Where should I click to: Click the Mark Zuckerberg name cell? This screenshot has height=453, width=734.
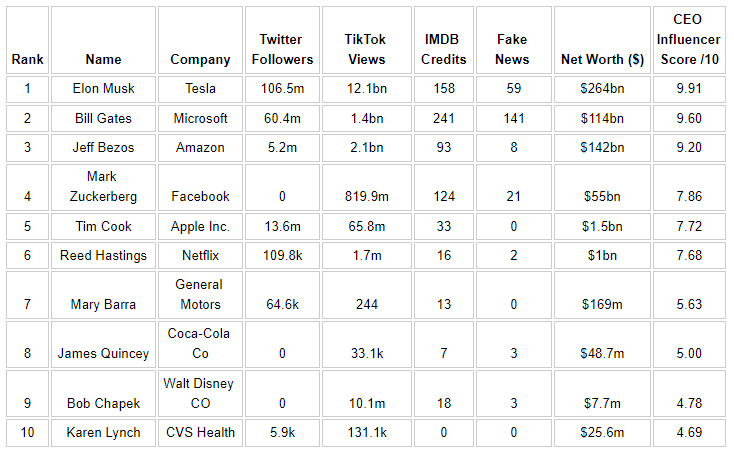pyautogui.click(x=103, y=186)
